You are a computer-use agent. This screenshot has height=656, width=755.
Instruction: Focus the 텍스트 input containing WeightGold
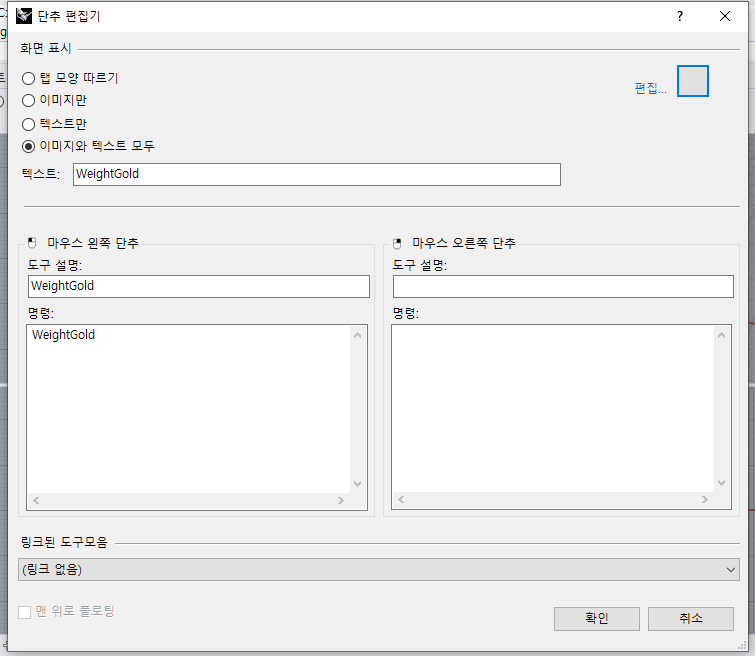(x=317, y=174)
